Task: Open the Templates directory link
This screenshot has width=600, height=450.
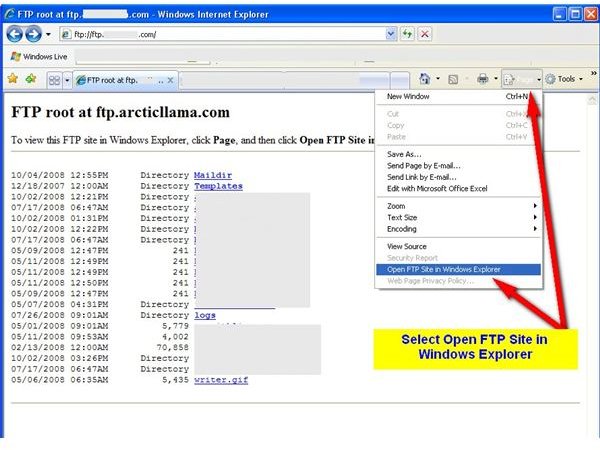Action: [218, 186]
